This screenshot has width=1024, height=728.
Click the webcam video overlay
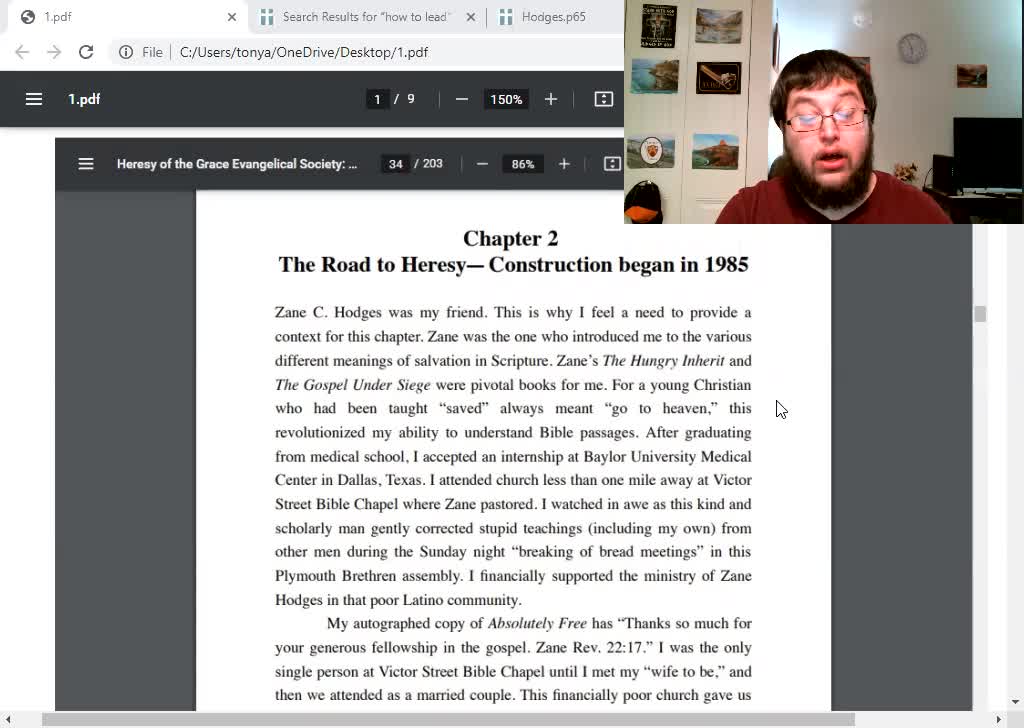pyautogui.click(x=824, y=112)
